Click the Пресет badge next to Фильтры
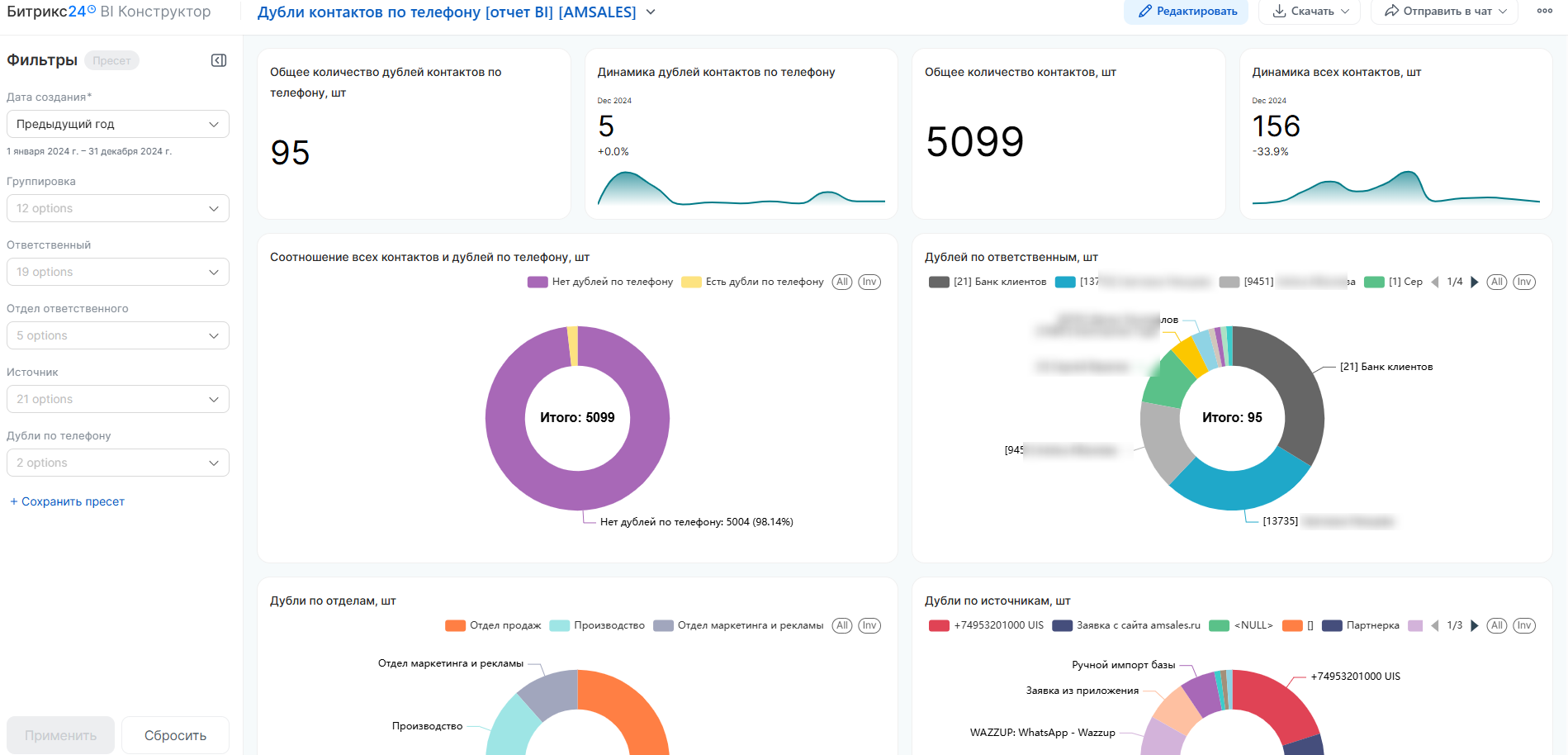 111,60
